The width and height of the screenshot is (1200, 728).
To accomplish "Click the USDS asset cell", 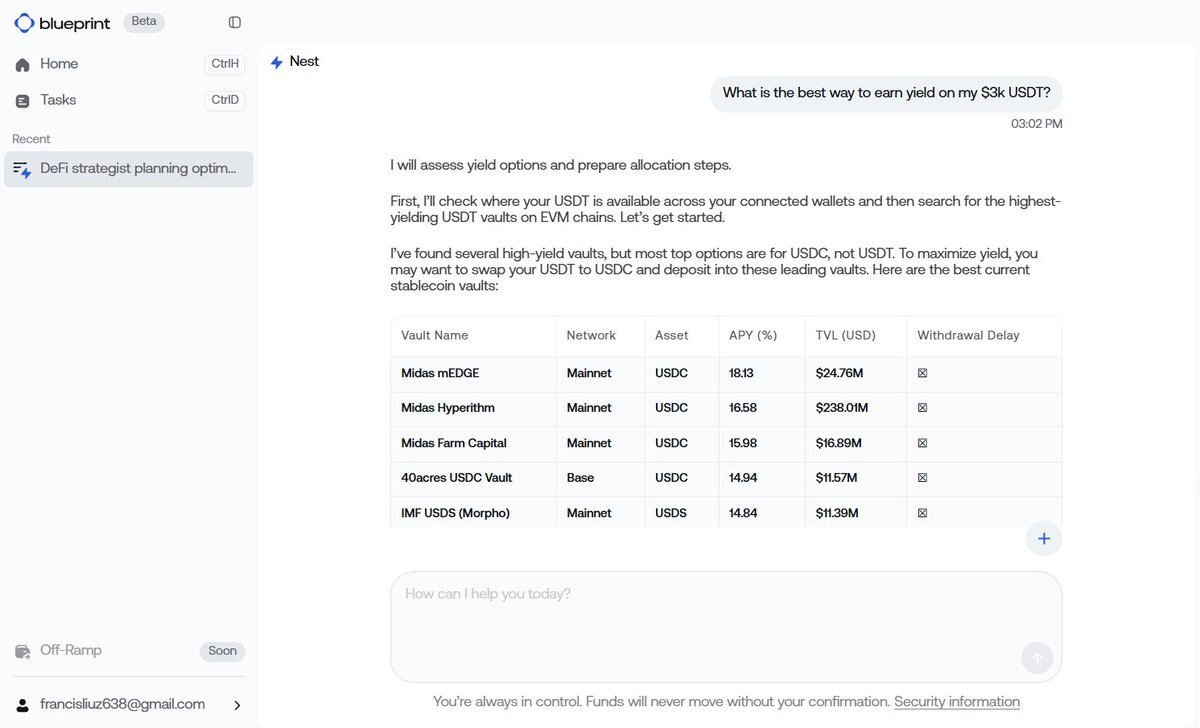I will 672,513.
